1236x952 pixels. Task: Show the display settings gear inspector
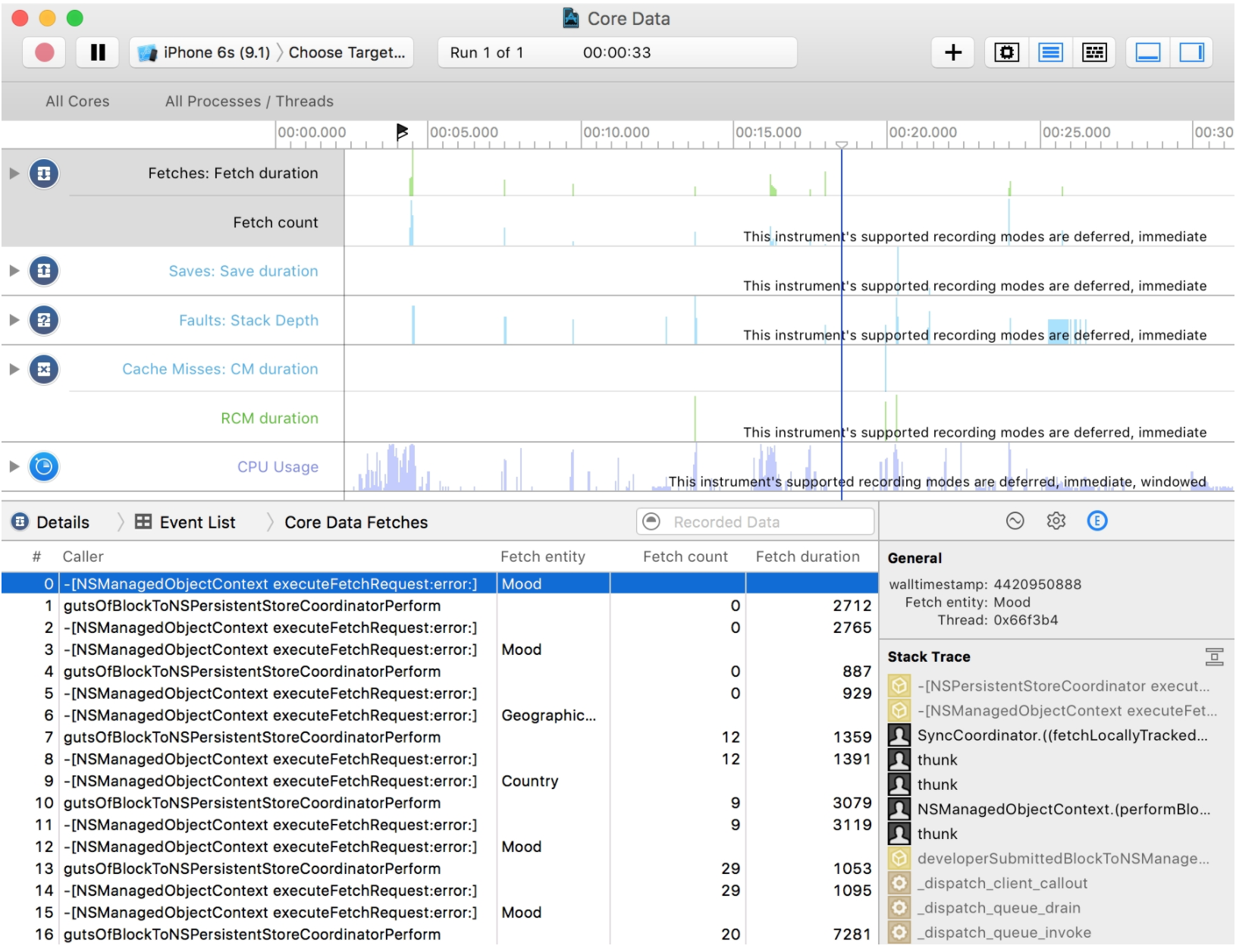(1056, 521)
